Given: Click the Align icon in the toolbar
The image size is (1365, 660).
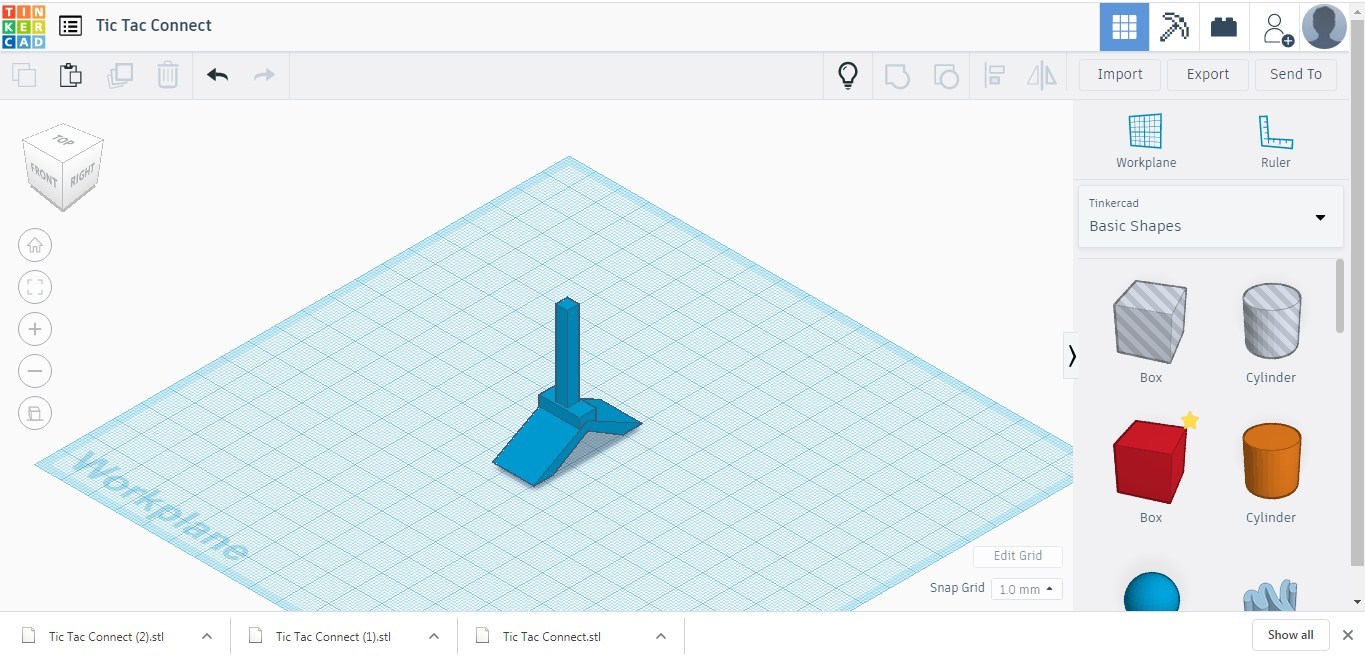Looking at the screenshot, I should 994,74.
